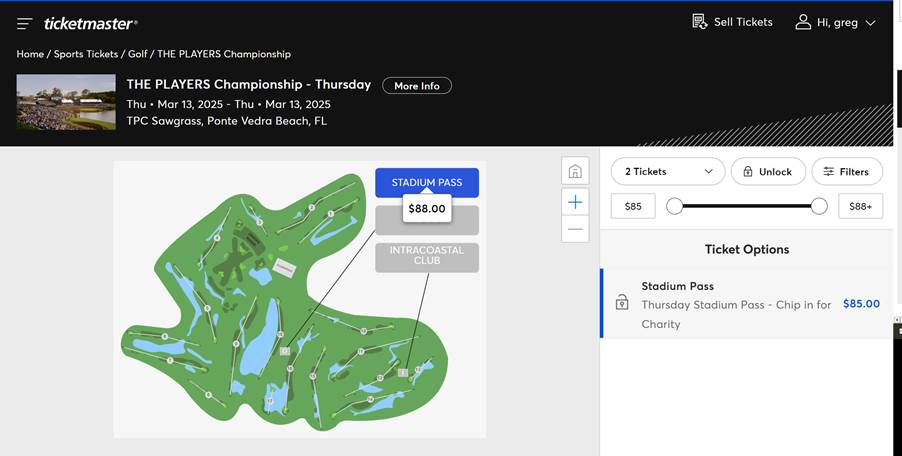Reset map view with home icon
902x456 pixels.
tap(574, 171)
